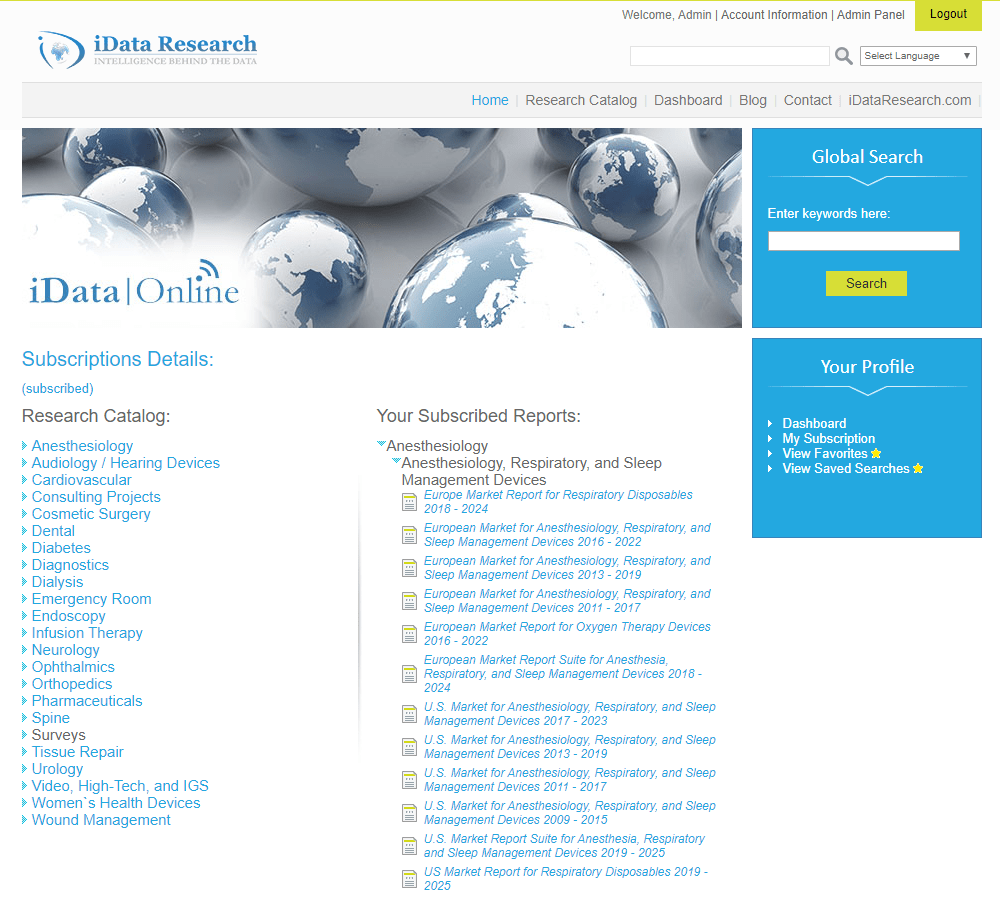The height and width of the screenshot is (900, 1000).
Task: Open the Women`s Health Devices category
Action: coord(116,803)
